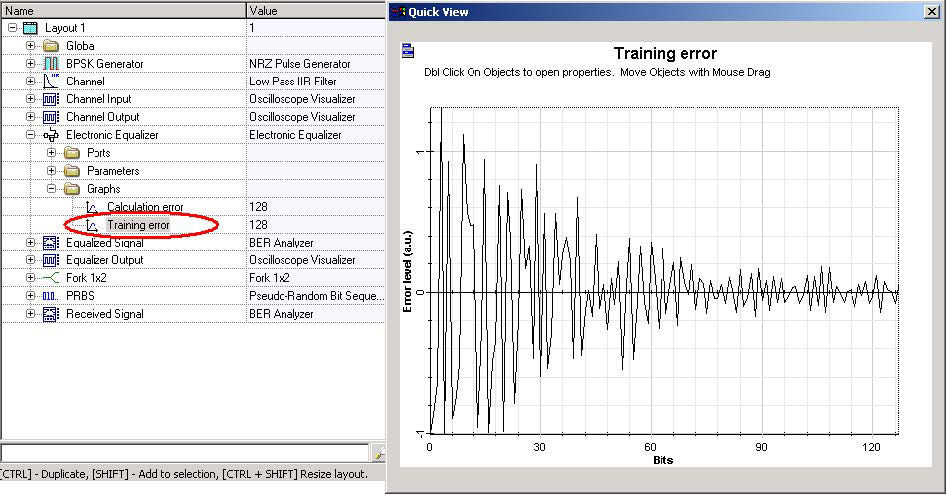Click the Equalizer Output oscilloscope icon

(51, 260)
